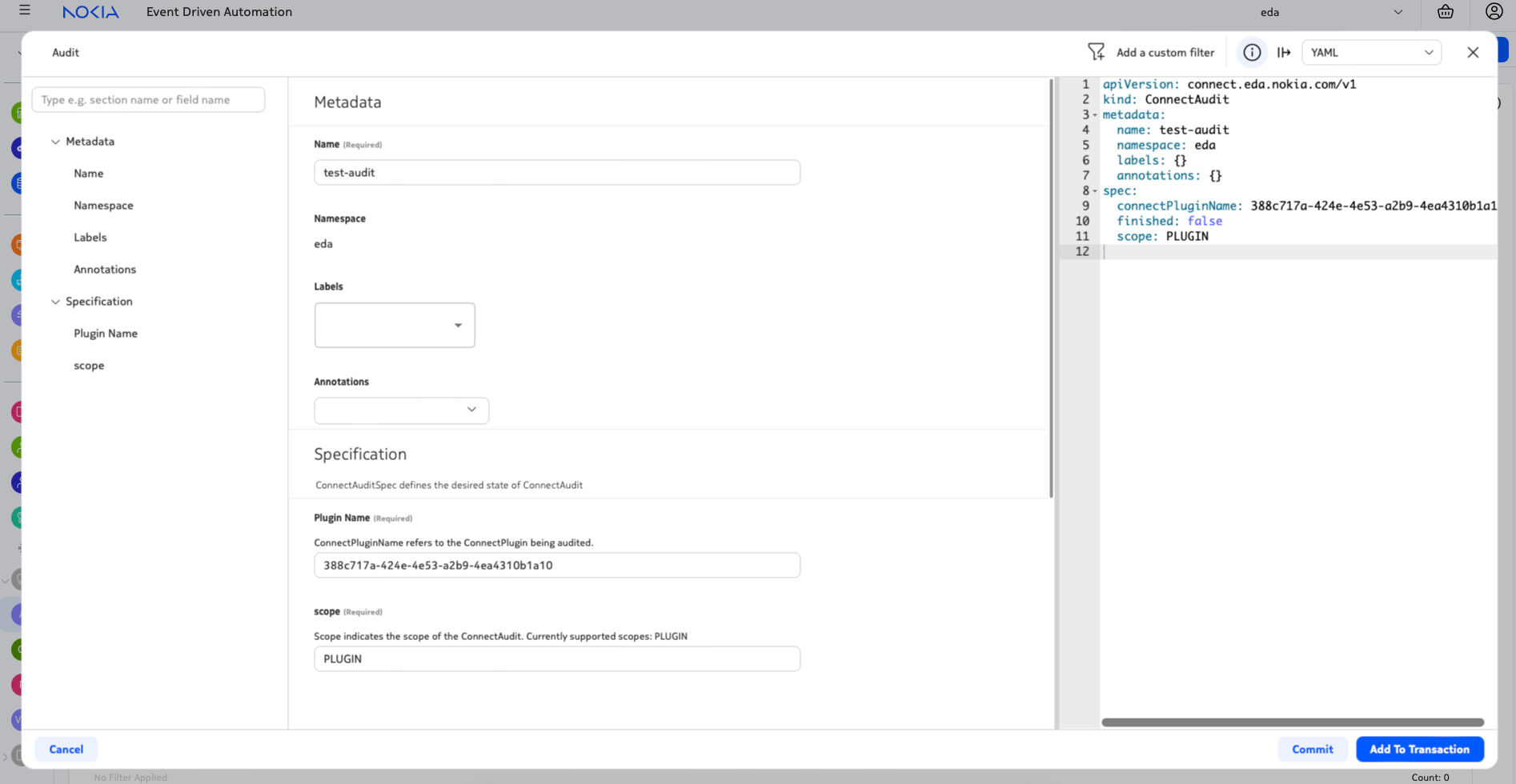The image size is (1516, 784).
Task: Close the Audit panel with the X icon
Action: coord(1473,52)
